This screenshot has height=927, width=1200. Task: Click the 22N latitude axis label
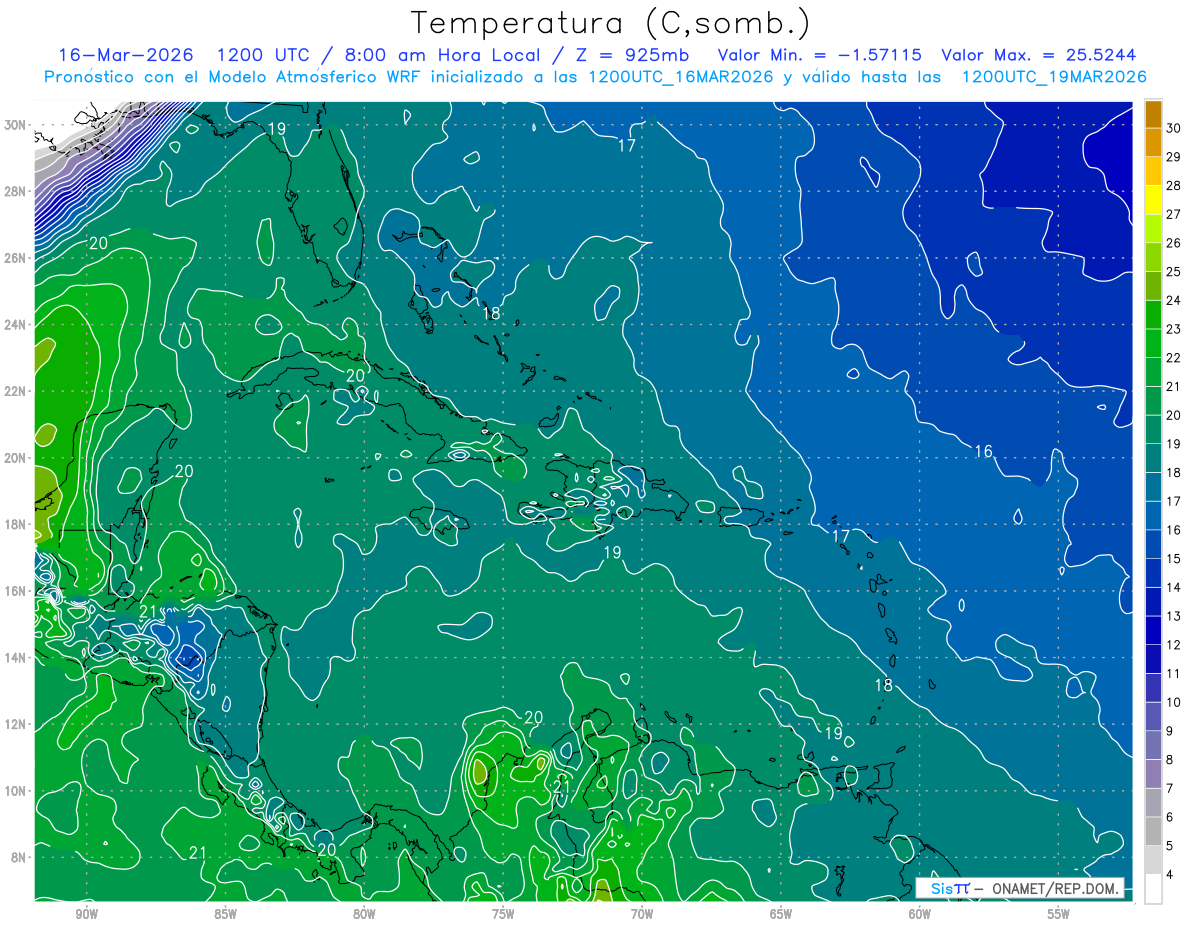click(x=15, y=391)
